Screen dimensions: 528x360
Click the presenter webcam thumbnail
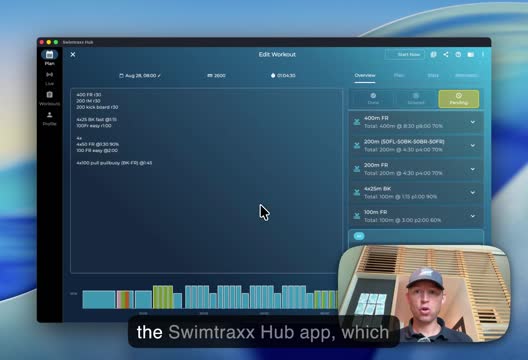point(424,294)
